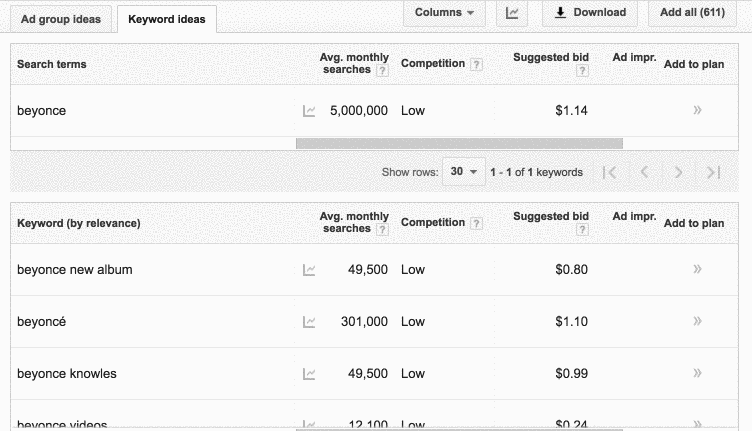Click the $0.99 suggested bid value
Screen dimensions: 752x431
[x=571, y=373]
